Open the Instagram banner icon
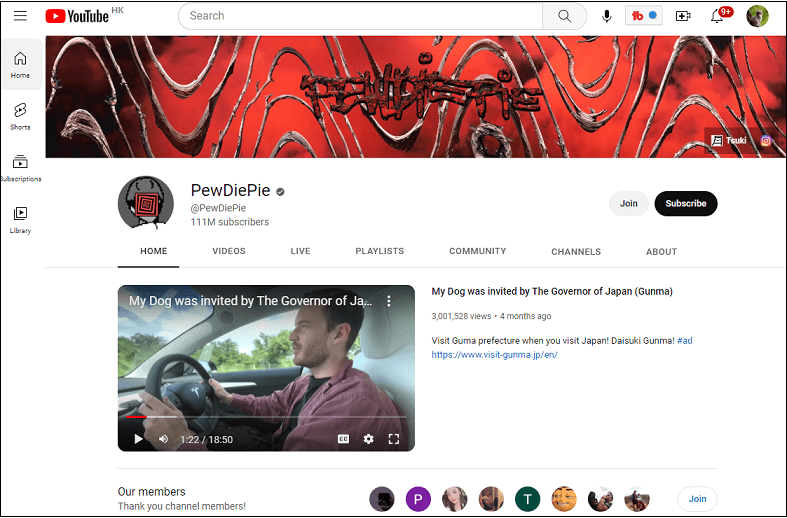Viewport: 787px width, 518px height. (765, 141)
